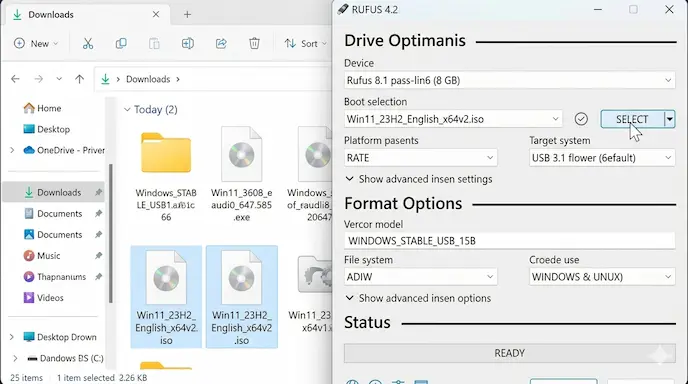This screenshot has height=384, width=688.
Task: Expand the Dandows BS (C:) drive node
Action: click(x=15, y=358)
